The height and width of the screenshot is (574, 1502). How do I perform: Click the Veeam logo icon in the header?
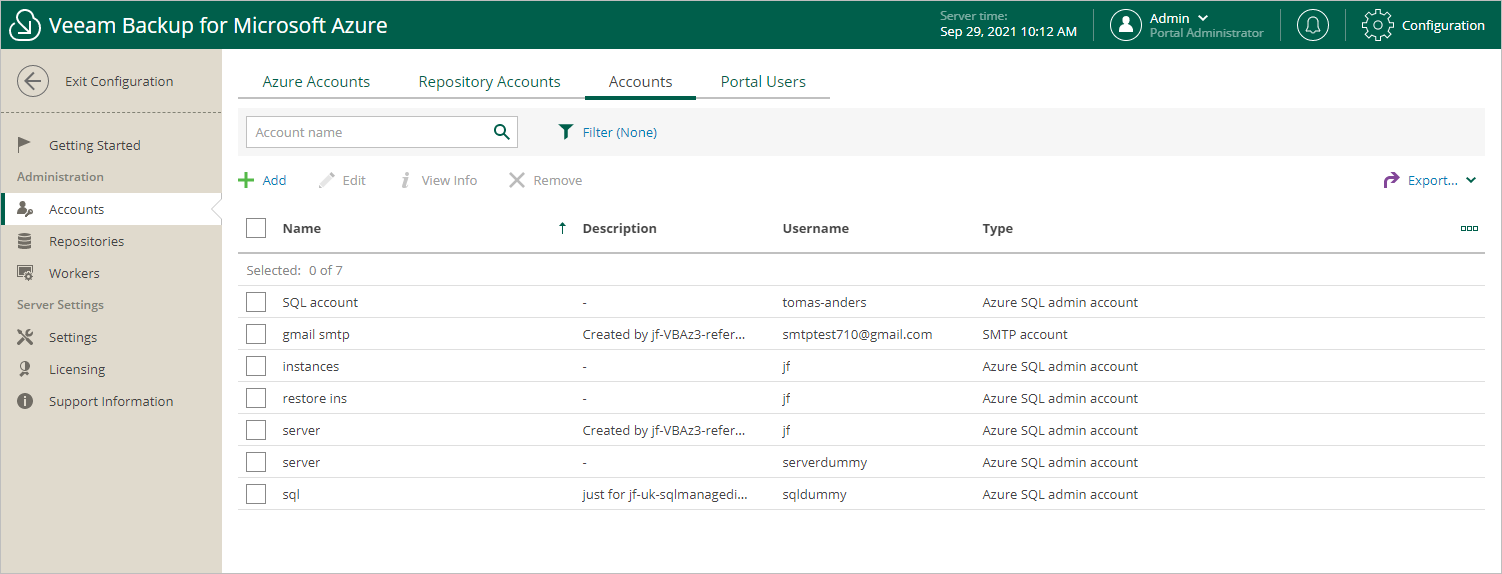pos(25,25)
